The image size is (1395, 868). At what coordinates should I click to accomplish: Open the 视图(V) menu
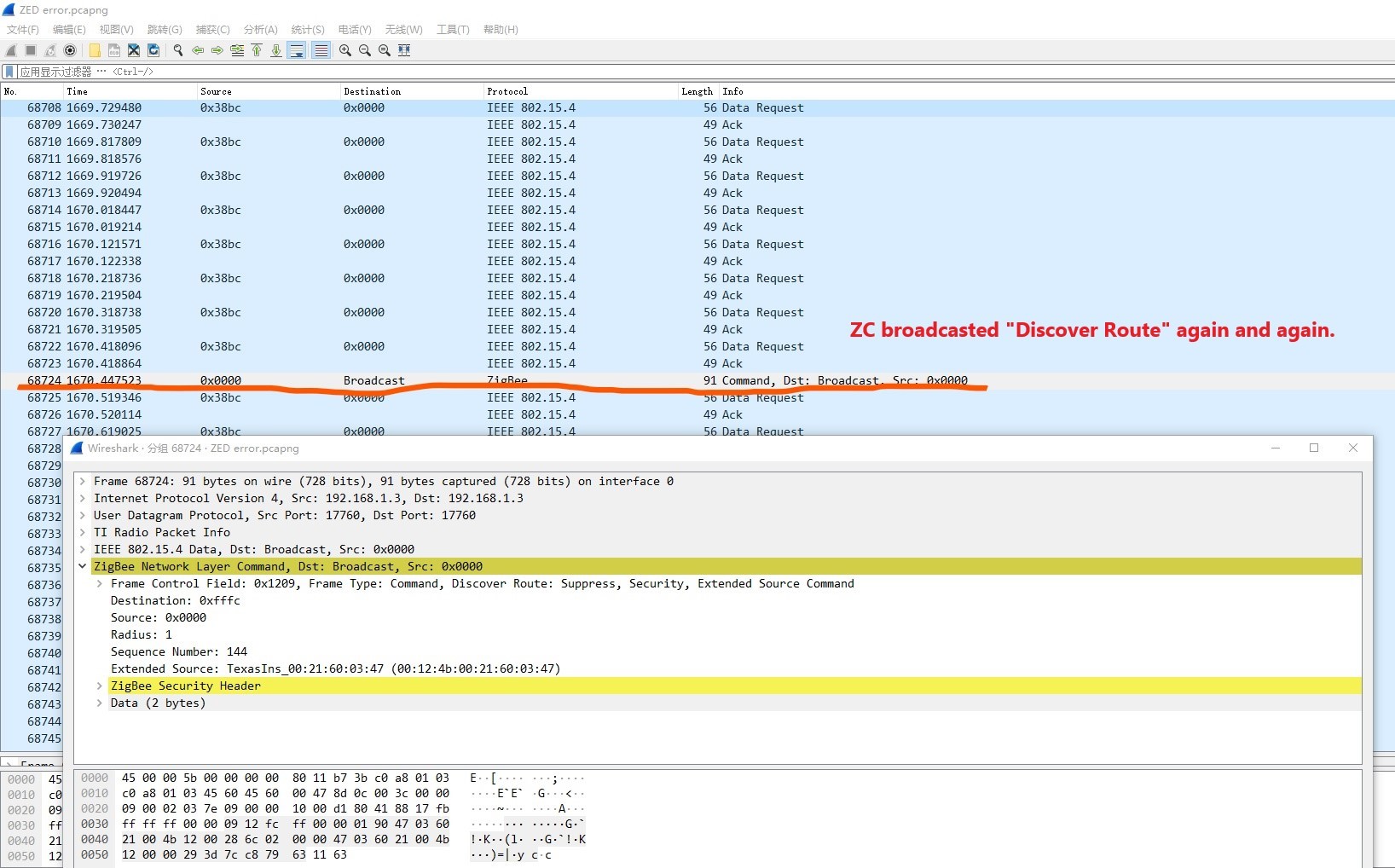tap(117, 30)
